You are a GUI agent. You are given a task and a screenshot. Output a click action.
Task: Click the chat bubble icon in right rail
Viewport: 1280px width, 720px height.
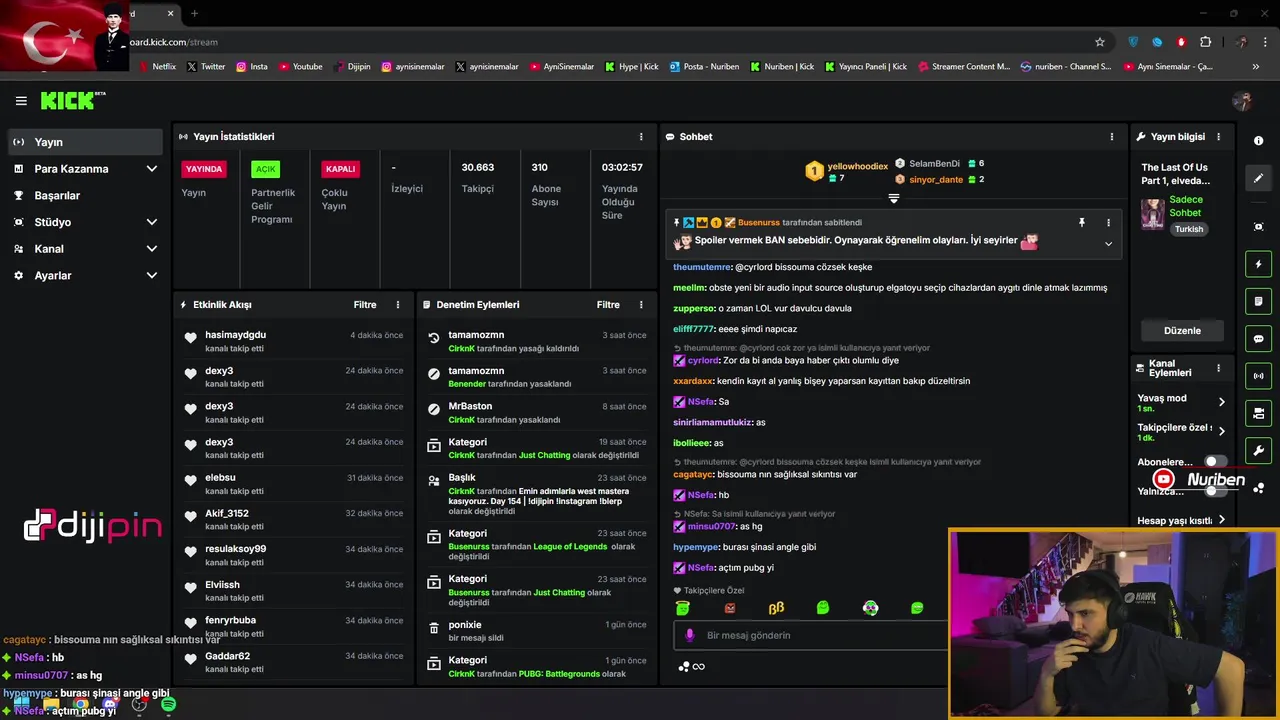click(x=1259, y=339)
